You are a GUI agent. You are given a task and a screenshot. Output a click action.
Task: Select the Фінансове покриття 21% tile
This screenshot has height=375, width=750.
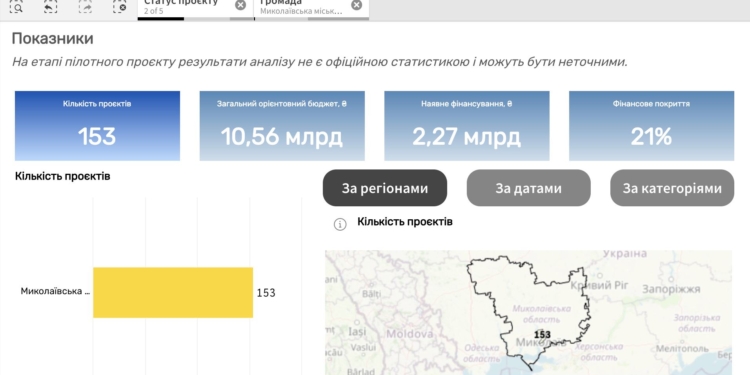(x=651, y=126)
